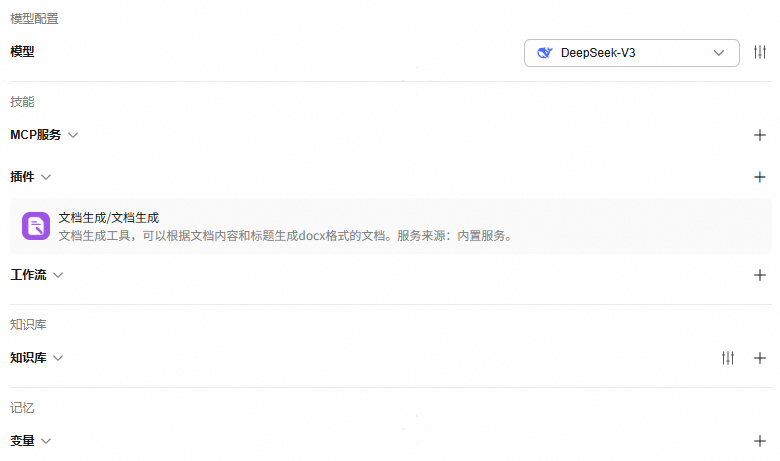Click the DeepSeek whale logo in selector
The height and width of the screenshot is (461, 780).
pos(545,53)
